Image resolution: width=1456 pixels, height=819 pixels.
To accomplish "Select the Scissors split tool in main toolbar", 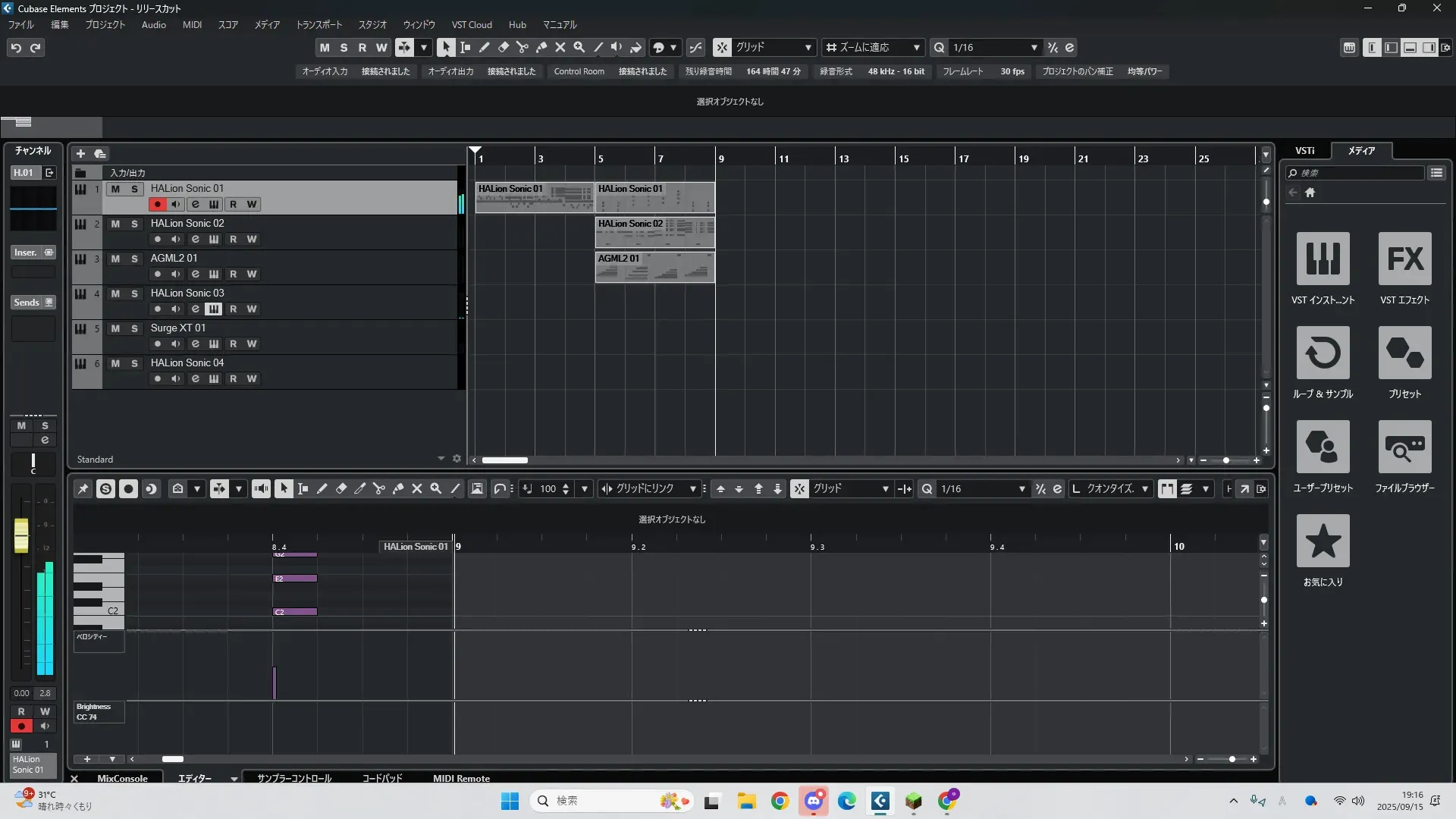I will pos(522,47).
